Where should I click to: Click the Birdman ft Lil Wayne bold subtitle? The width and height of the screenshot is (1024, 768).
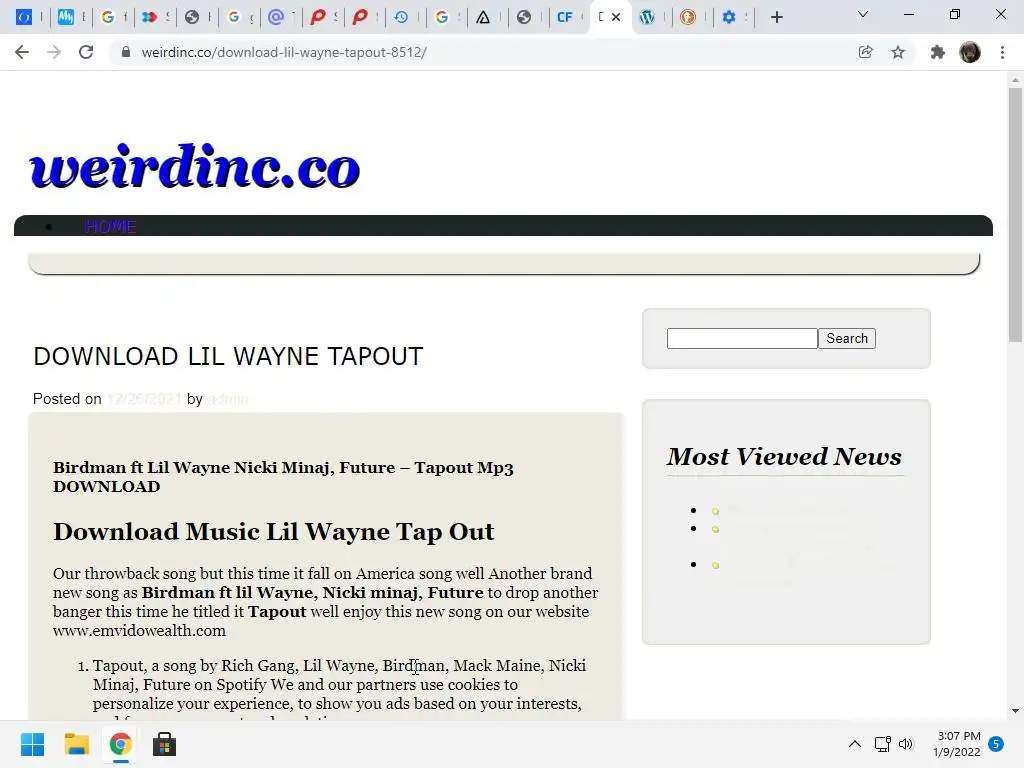(x=283, y=477)
